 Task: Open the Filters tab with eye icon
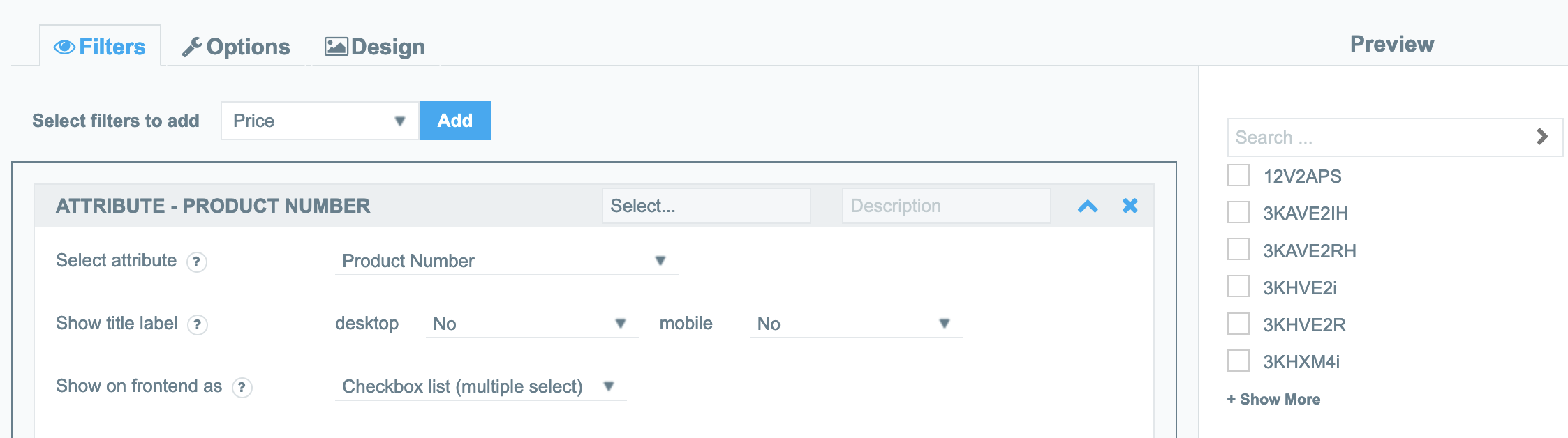(x=100, y=47)
